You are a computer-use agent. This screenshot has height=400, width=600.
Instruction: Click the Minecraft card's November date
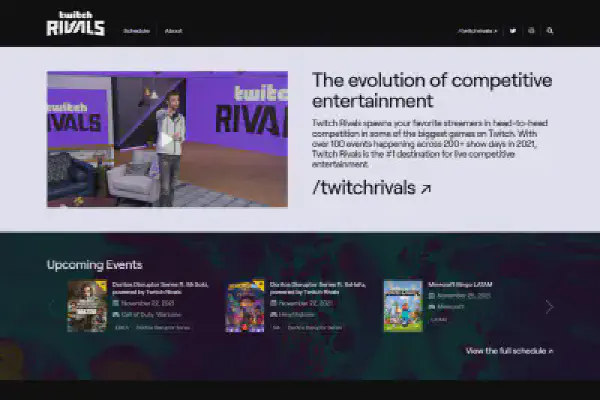464,296
